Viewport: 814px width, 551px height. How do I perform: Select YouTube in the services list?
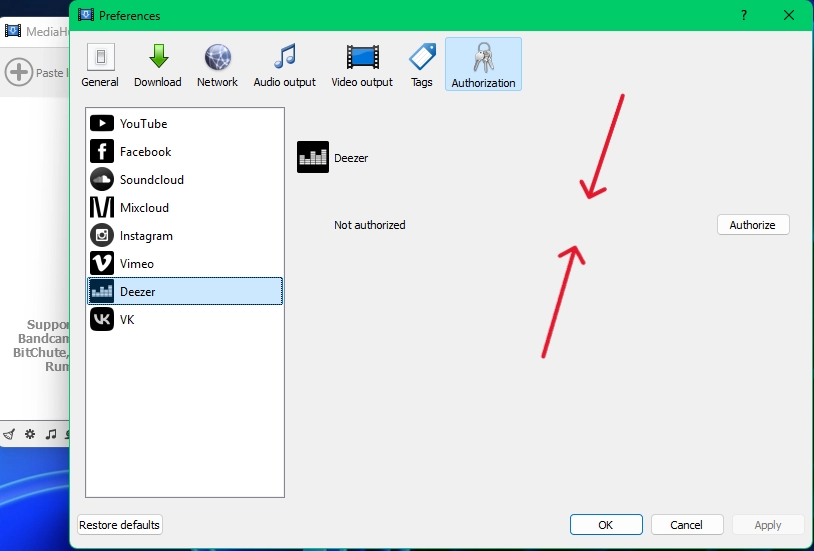[x=143, y=124]
